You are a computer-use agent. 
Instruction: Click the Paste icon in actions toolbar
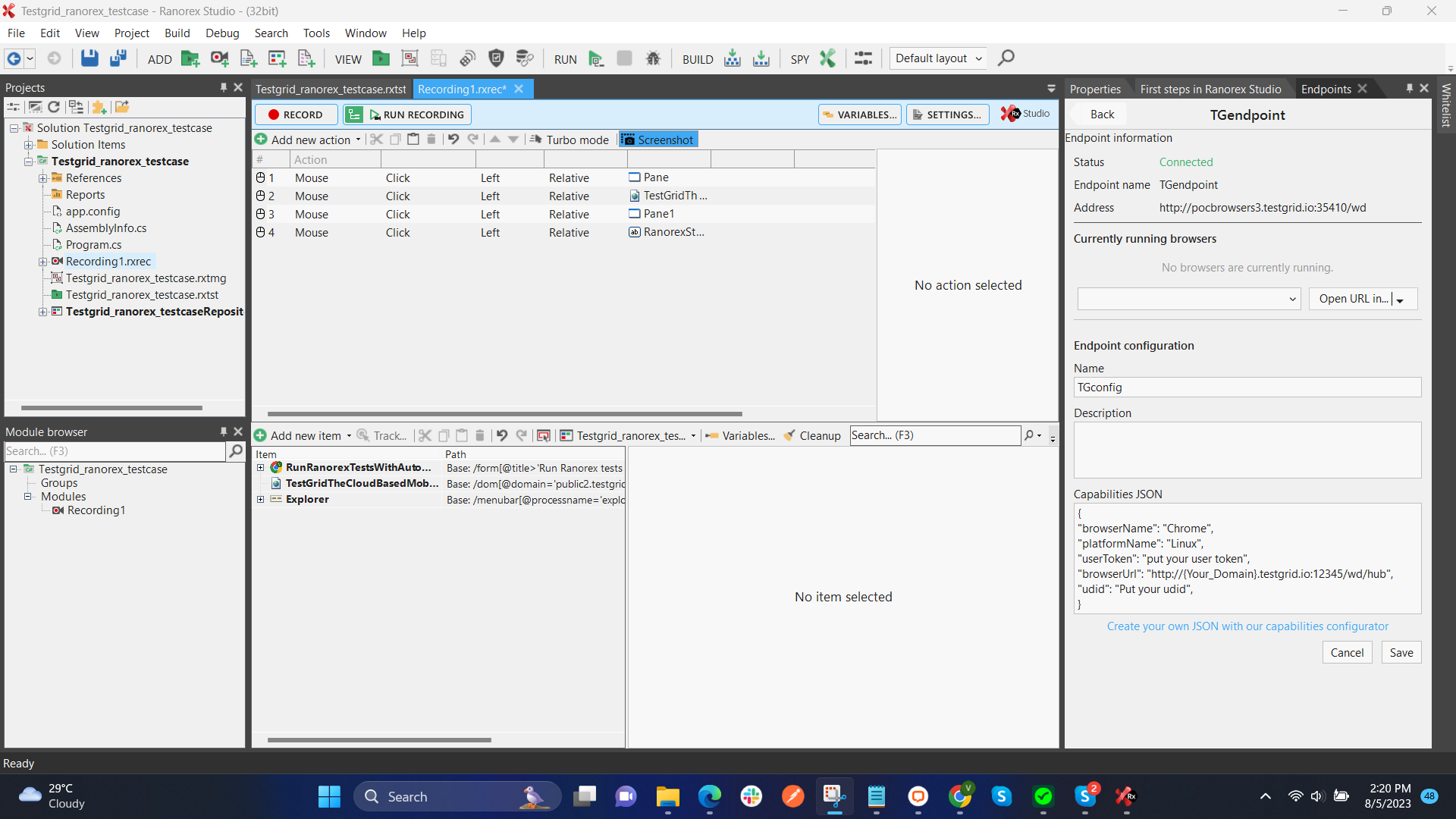[413, 139]
